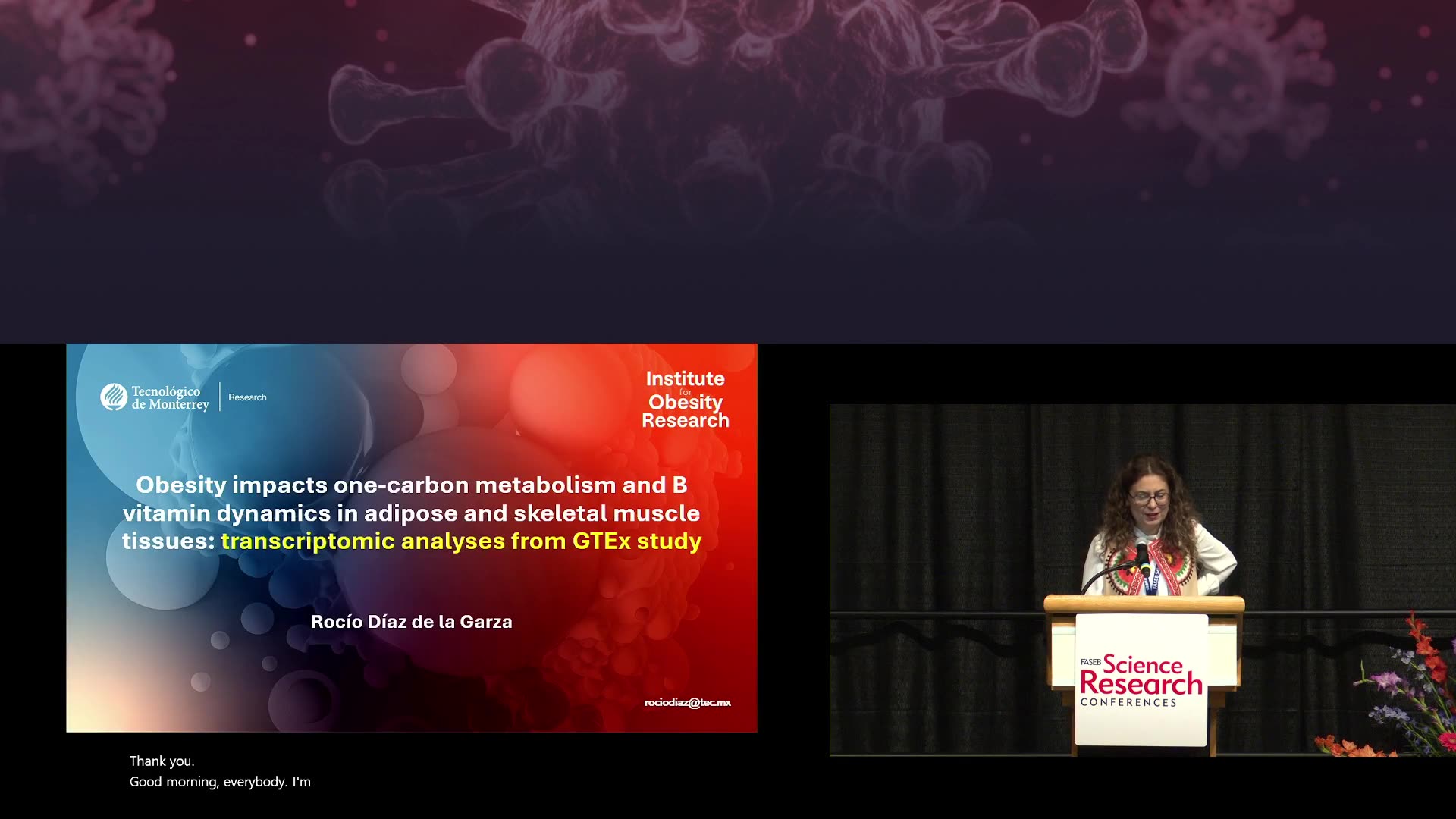This screenshot has height=819, width=1456.
Task: Click the caption line 'Thank you.'
Action: click(162, 761)
